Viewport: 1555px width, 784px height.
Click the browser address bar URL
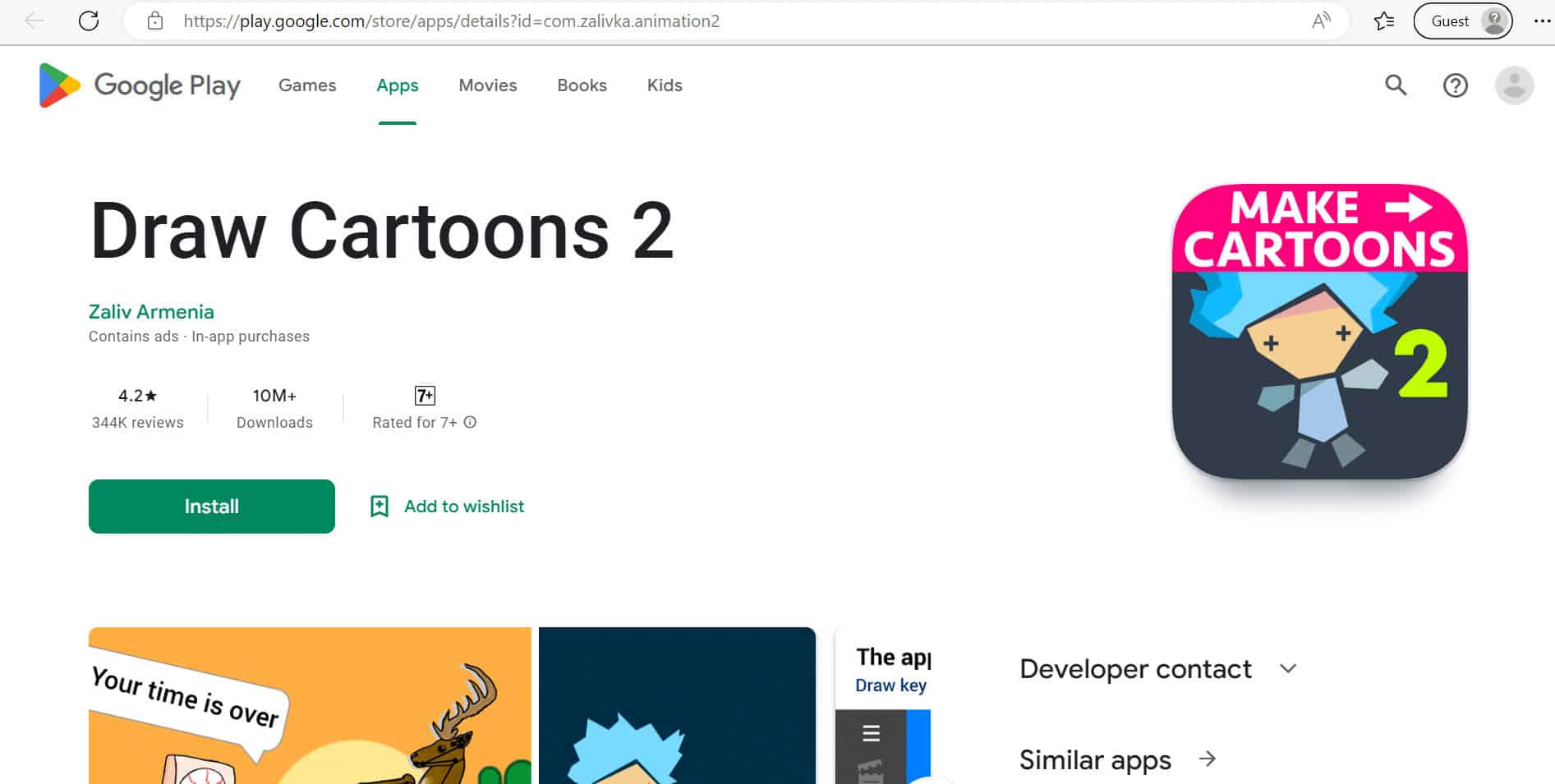[x=452, y=21]
